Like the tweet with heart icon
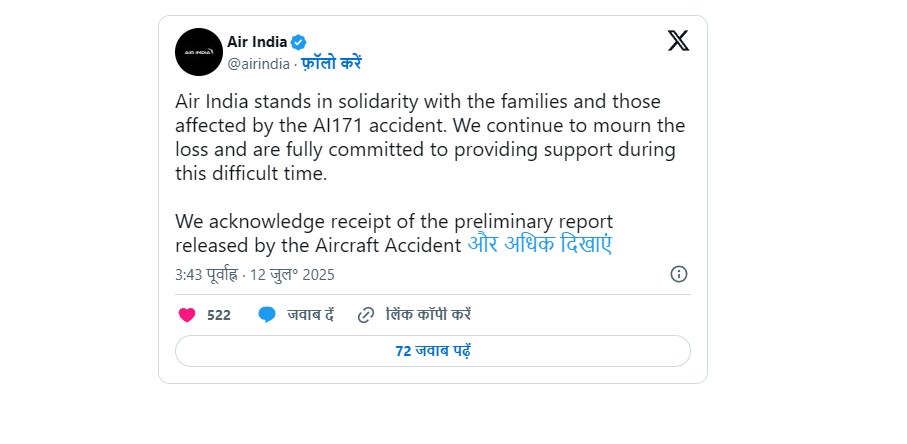 click(x=186, y=314)
